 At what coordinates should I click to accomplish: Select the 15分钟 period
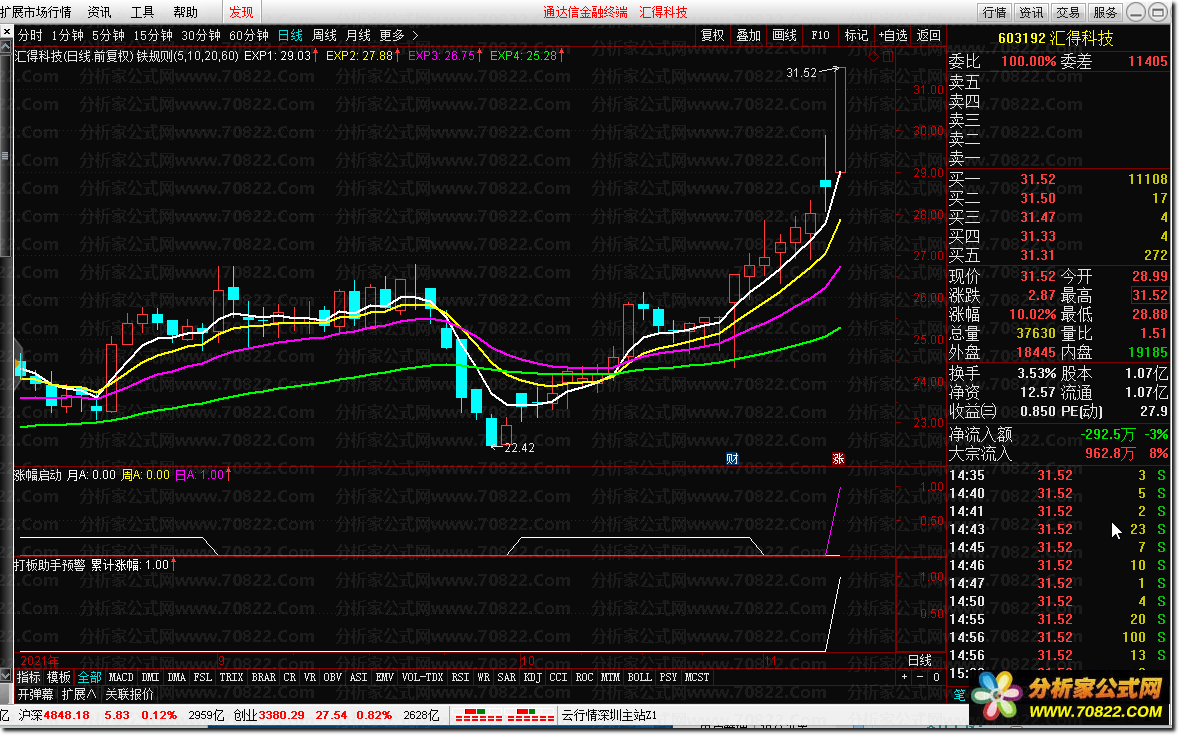(153, 35)
